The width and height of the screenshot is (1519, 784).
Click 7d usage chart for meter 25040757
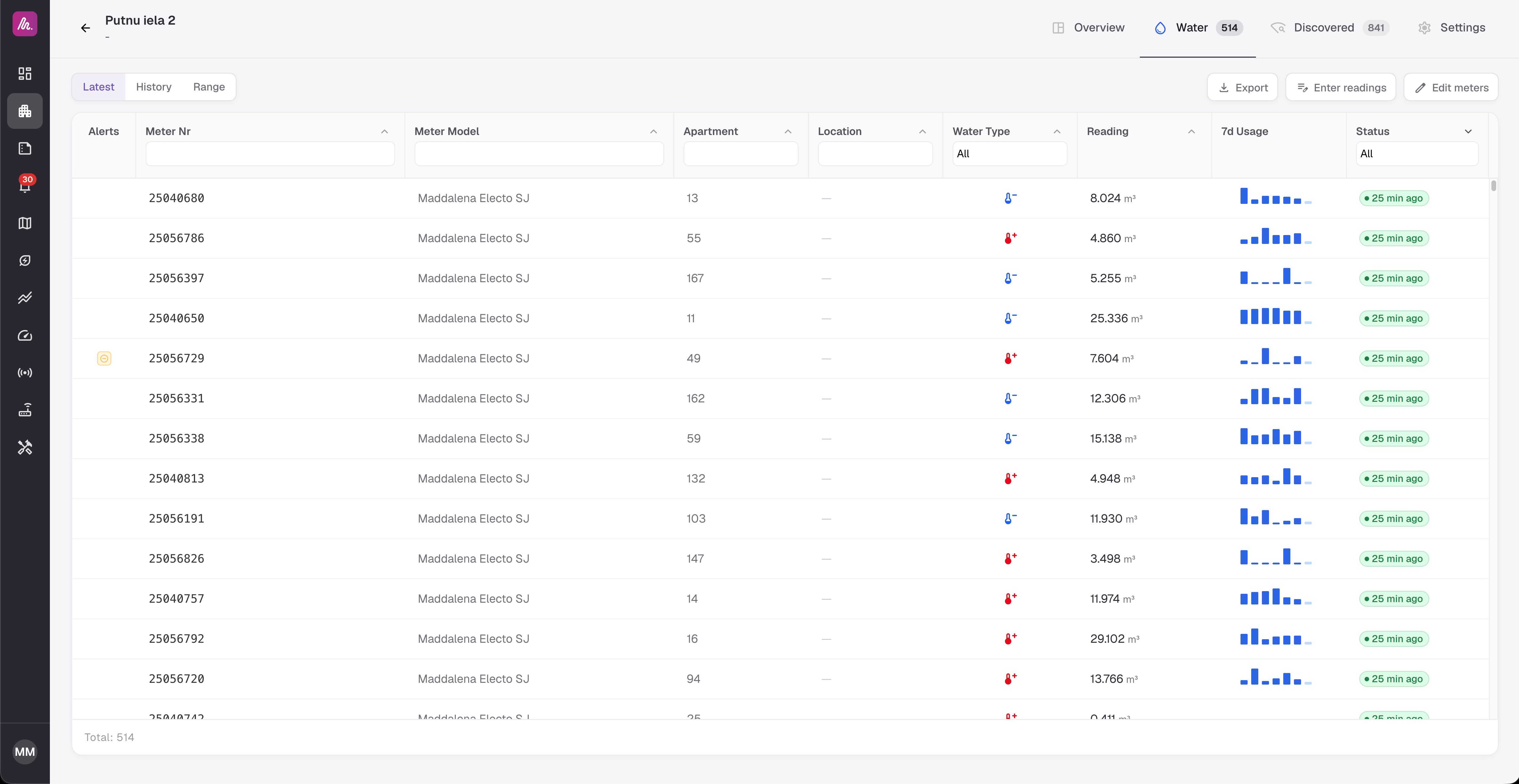point(1276,597)
